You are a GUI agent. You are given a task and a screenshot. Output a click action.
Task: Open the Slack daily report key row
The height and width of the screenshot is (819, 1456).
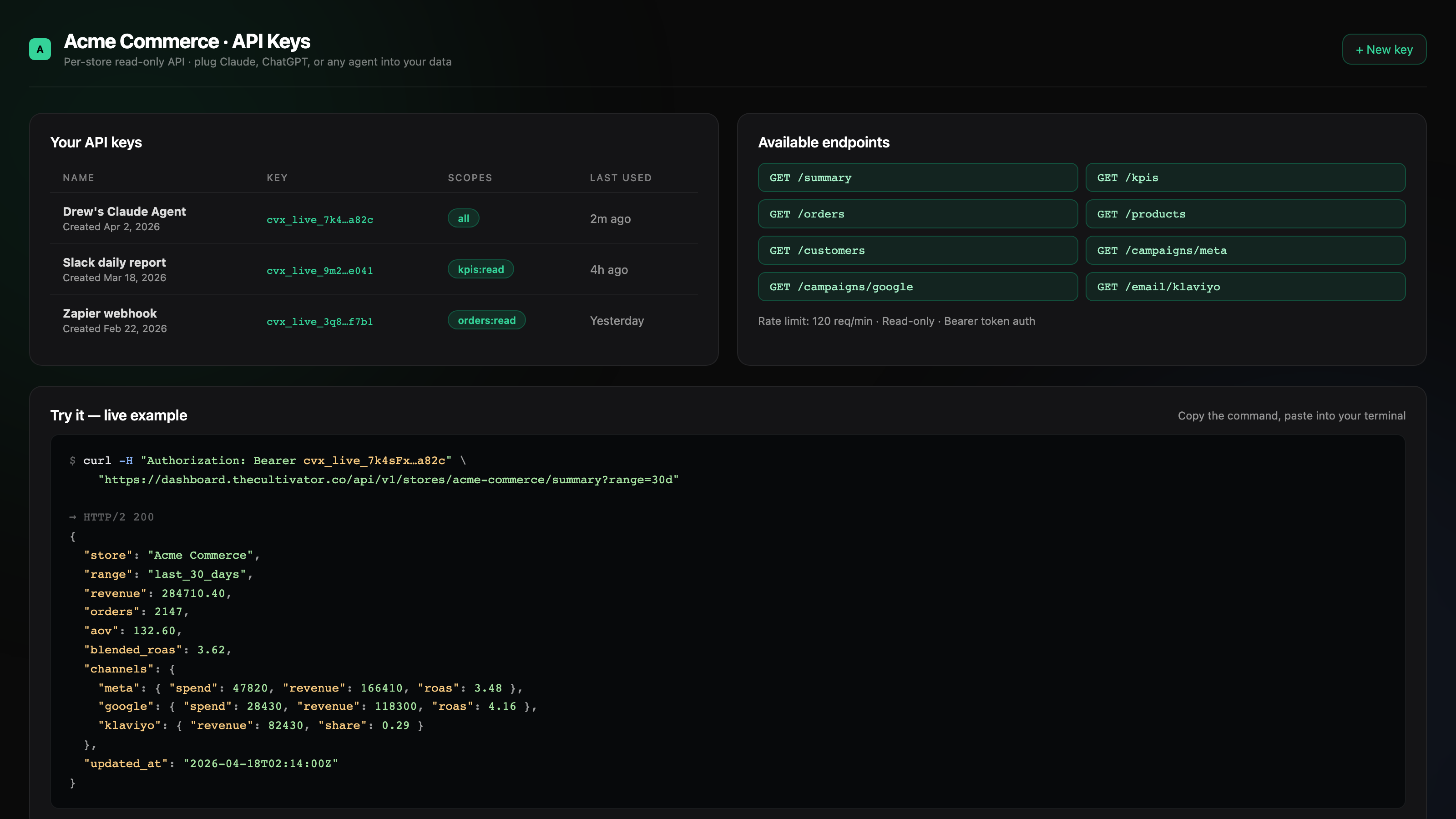pyautogui.click(x=374, y=269)
